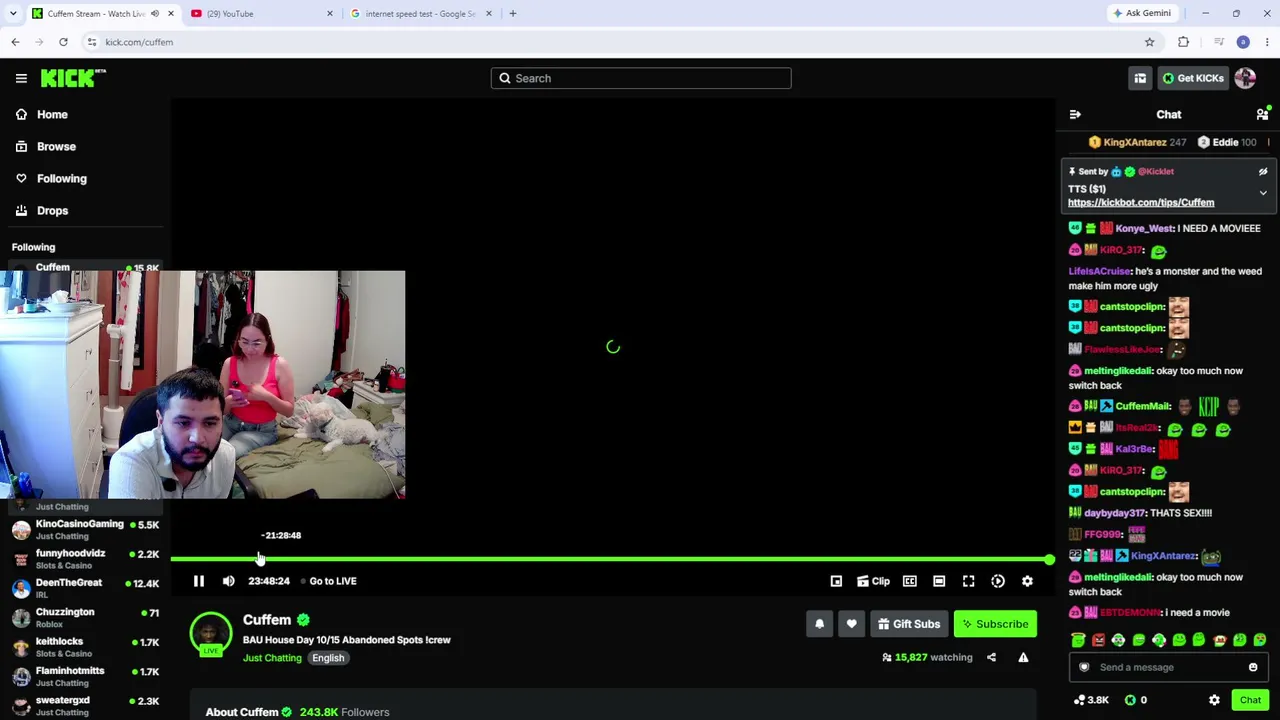This screenshot has height=720, width=1280.
Task: Collapse the chat panel arrow icon
Action: pos(1075,115)
